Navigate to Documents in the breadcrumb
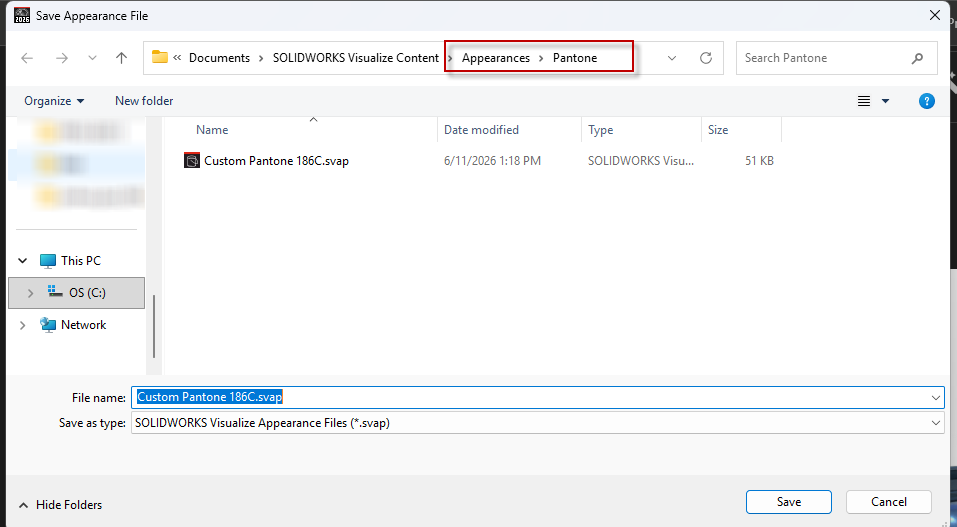 pyautogui.click(x=219, y=58)
